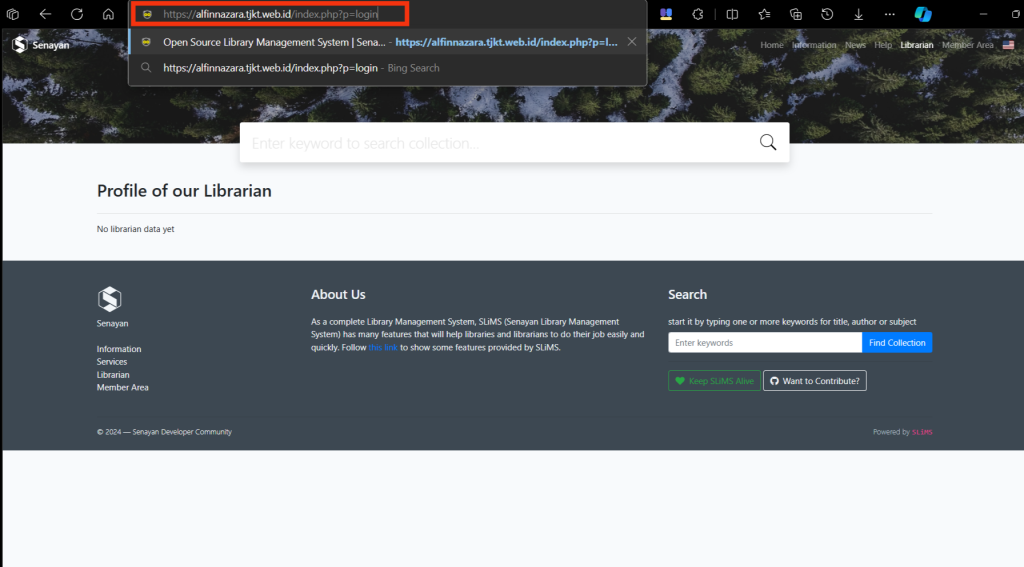Open the language flag selector
Screen dimensions: 1024x567
(1008, 45)
